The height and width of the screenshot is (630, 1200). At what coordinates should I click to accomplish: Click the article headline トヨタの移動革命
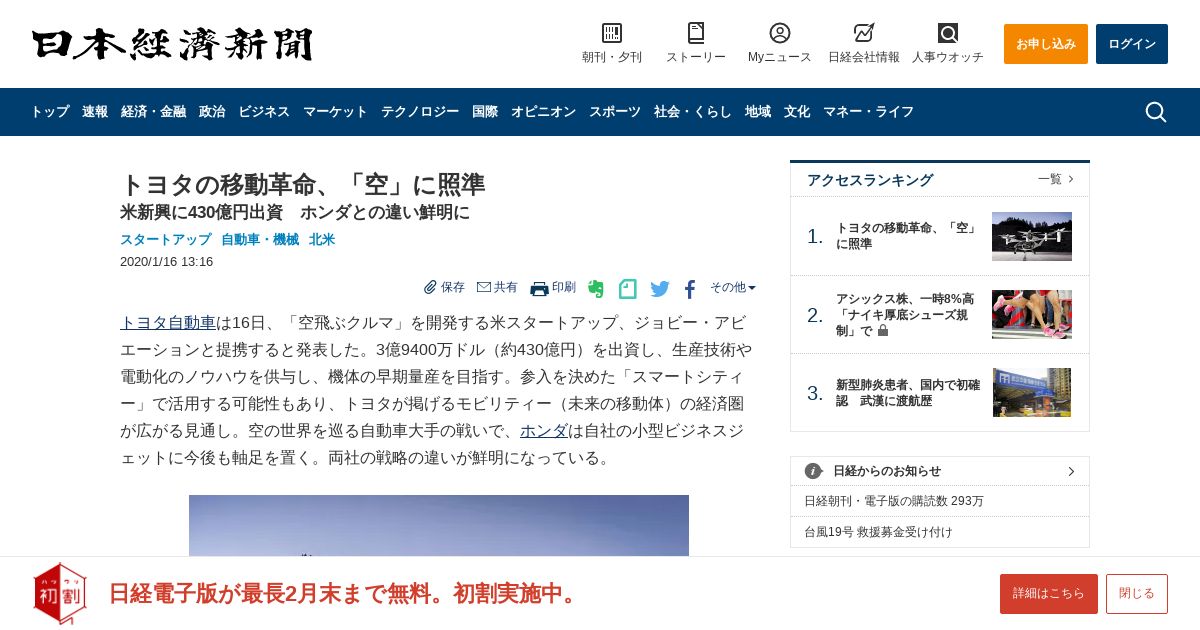(302, 184)
